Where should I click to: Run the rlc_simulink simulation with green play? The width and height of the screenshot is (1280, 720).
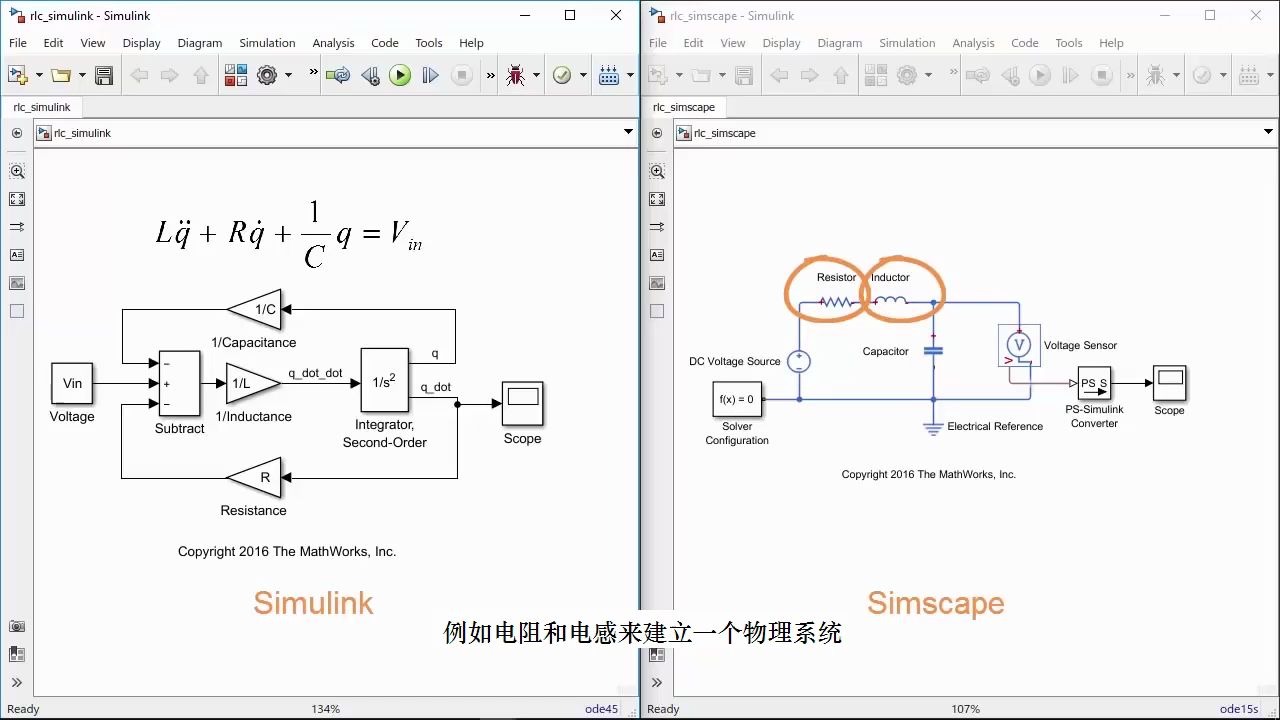pos(400,75)
